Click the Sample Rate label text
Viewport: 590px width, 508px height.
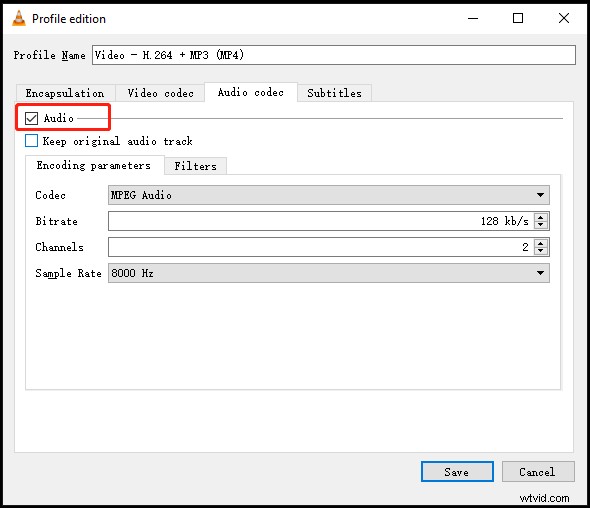(x=68, y=273)
